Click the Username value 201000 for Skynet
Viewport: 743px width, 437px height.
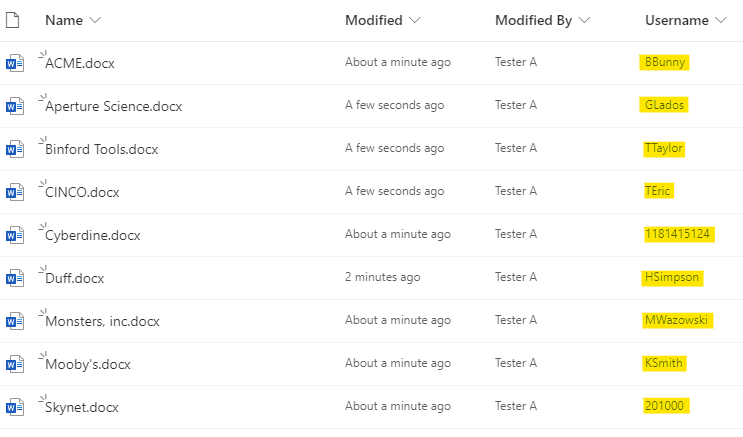[x=666, y=406]
